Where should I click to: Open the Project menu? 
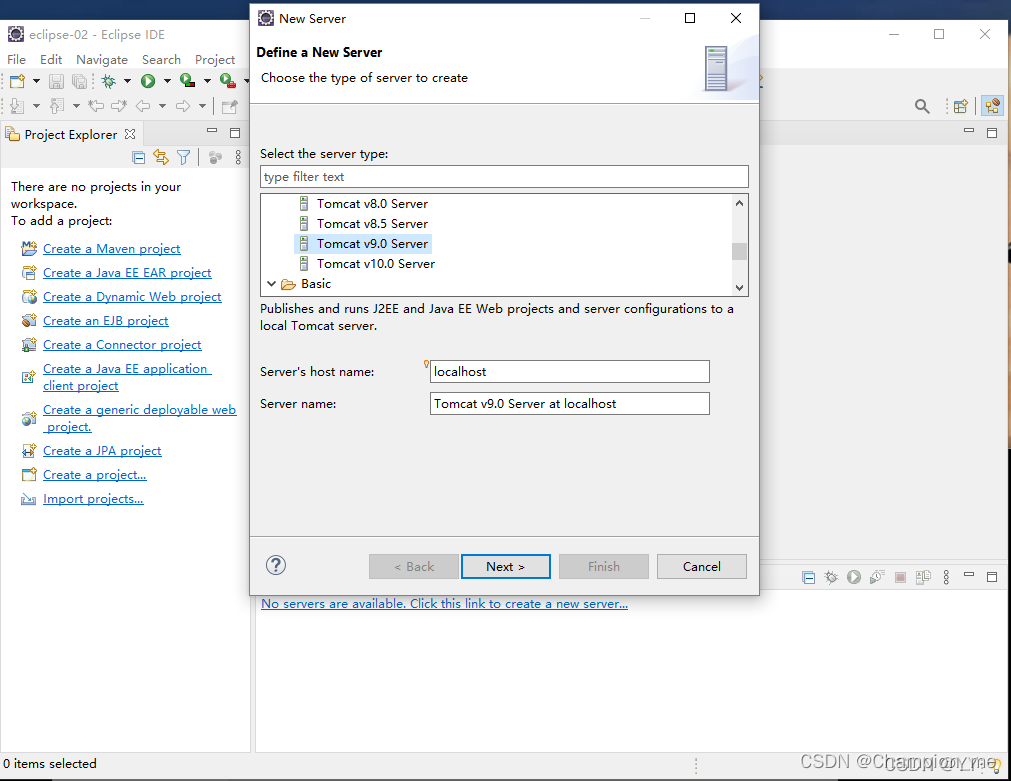tap(215, 59)
